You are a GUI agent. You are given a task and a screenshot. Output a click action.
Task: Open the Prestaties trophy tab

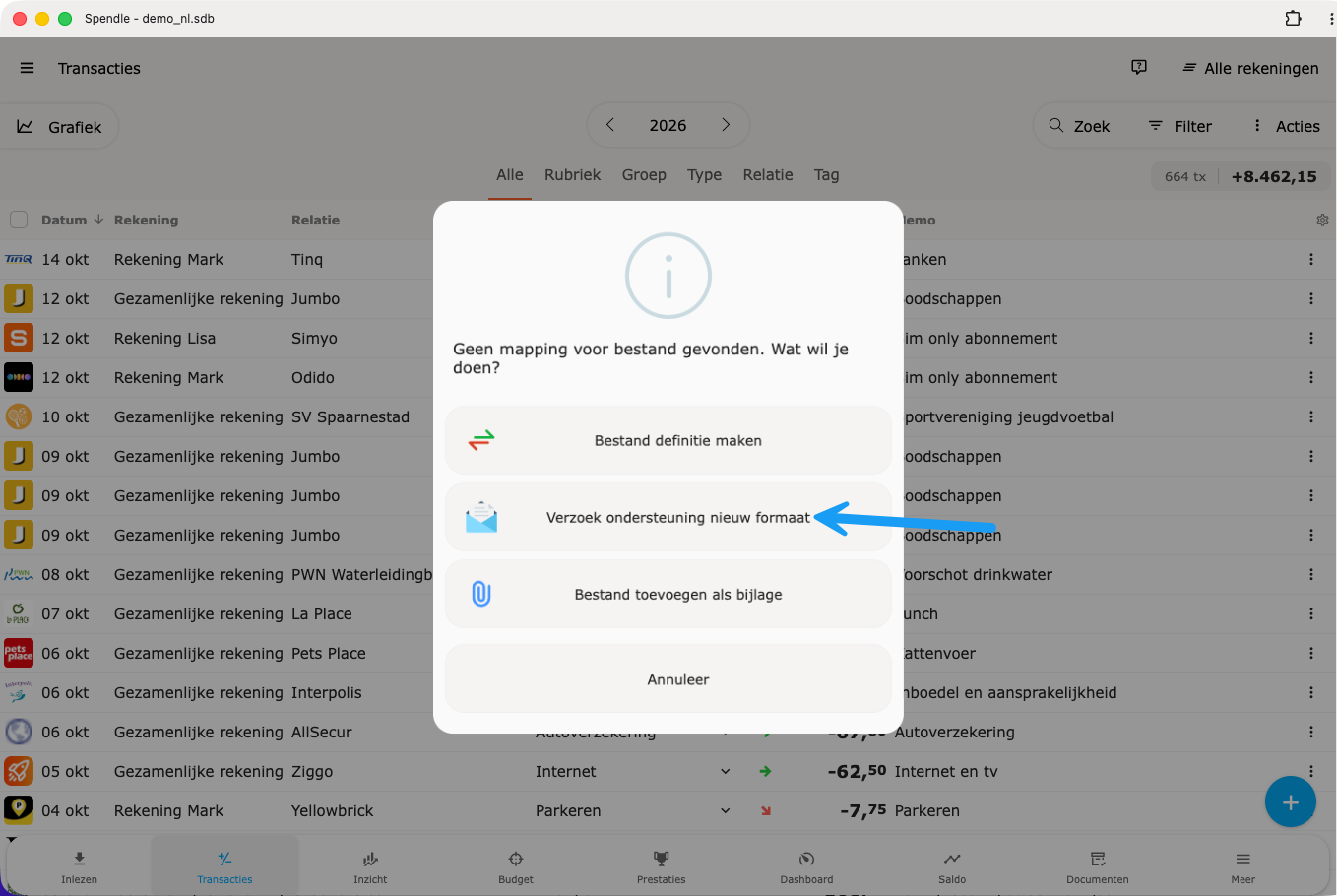(x=662, y=866)
